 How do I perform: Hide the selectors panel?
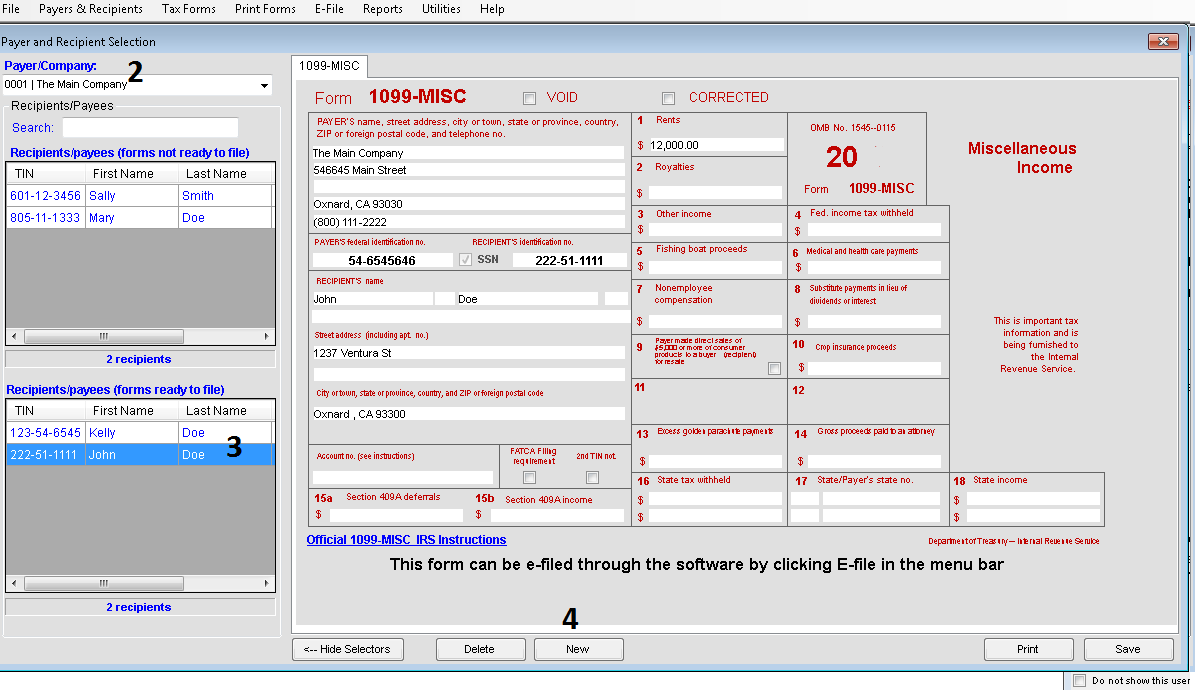point(348,650)
